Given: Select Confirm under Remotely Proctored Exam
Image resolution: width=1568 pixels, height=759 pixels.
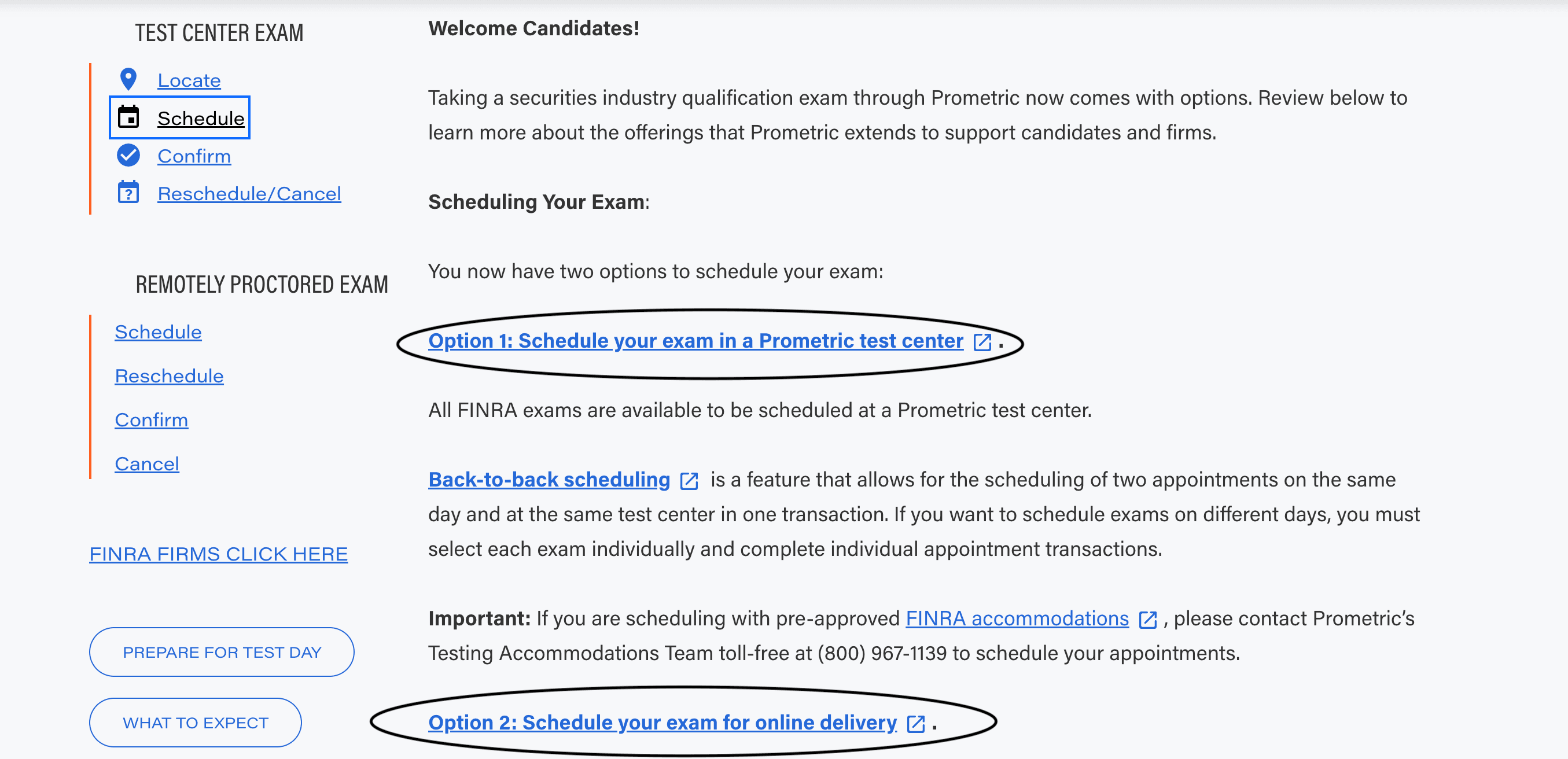Looking at the screenshot, I should [x=151, y=419].
